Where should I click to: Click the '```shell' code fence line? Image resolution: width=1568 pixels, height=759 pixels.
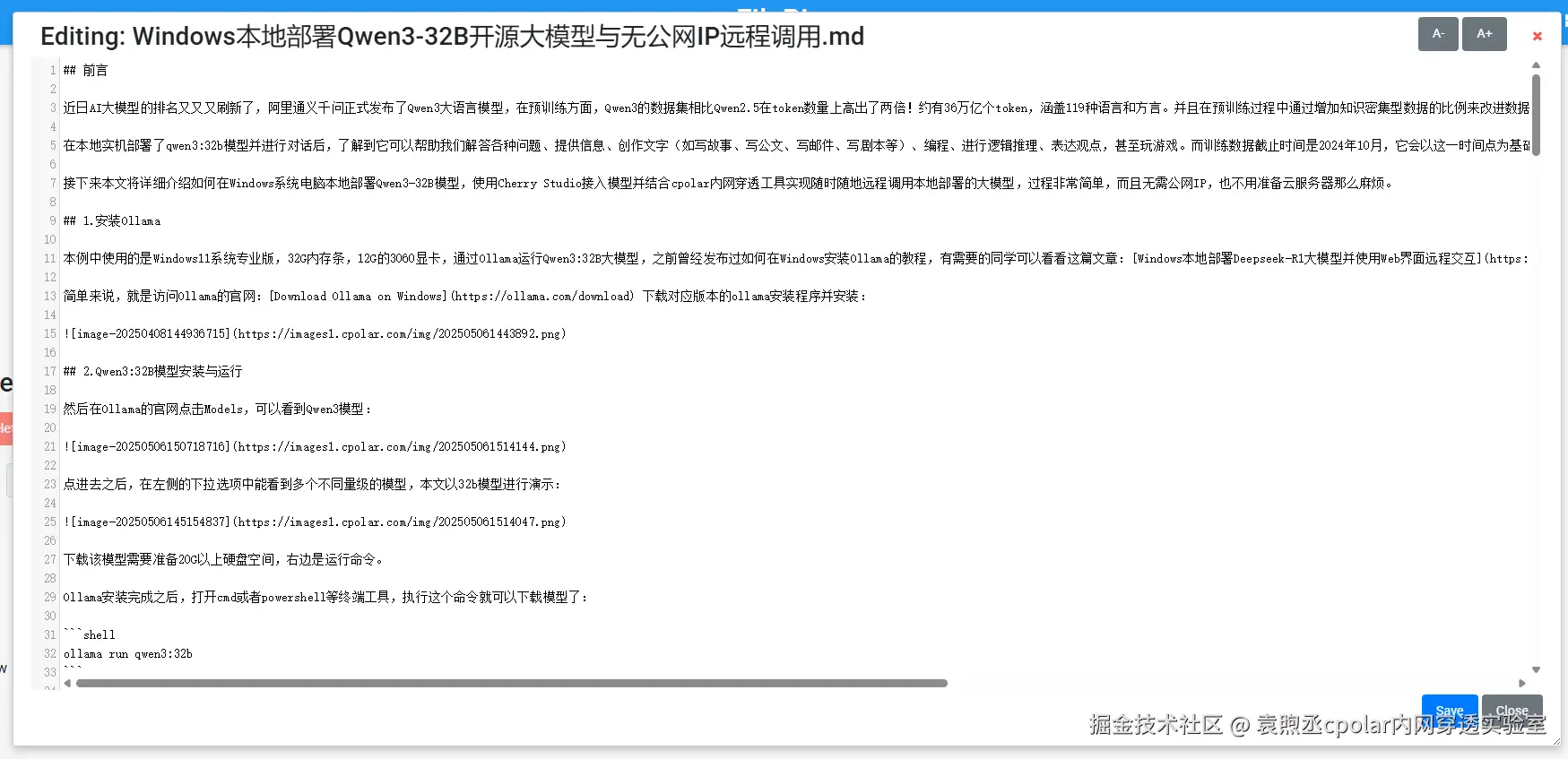[90, 634]
